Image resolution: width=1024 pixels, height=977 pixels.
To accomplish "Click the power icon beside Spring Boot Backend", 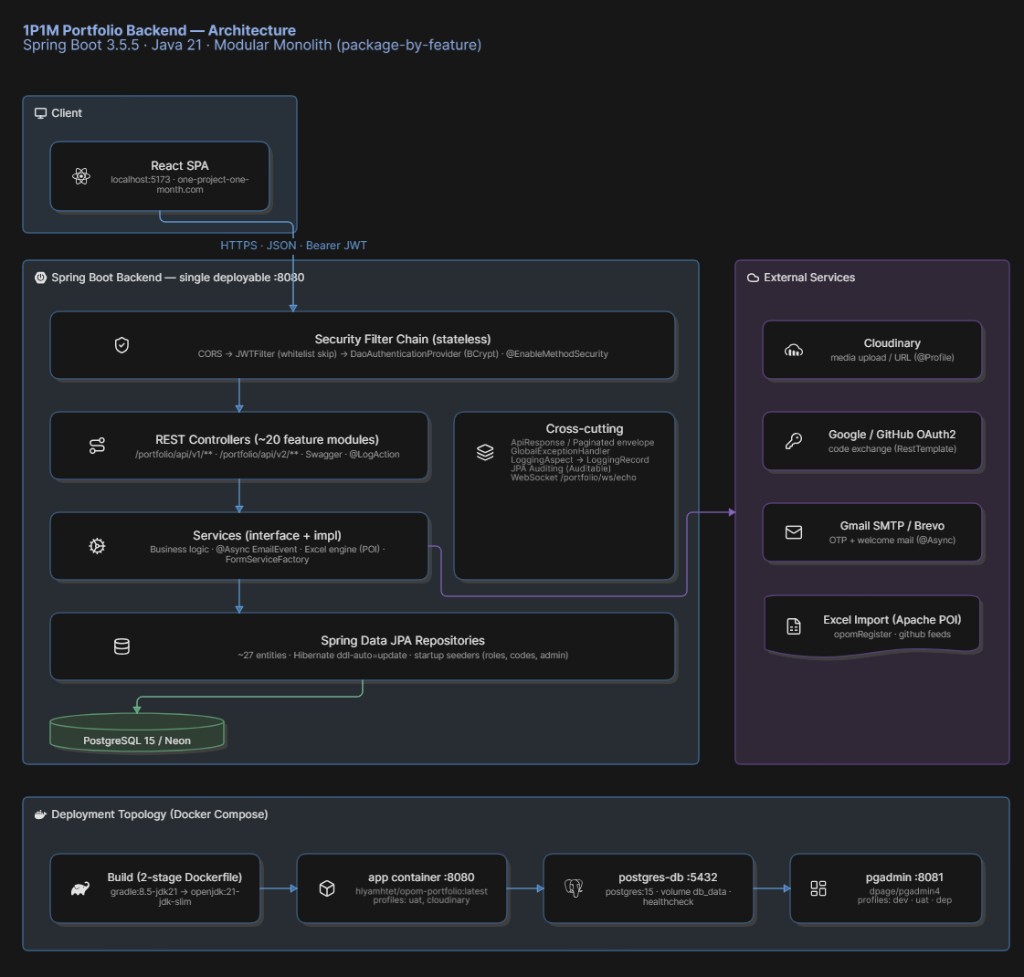I will click(x=40, y=278).
